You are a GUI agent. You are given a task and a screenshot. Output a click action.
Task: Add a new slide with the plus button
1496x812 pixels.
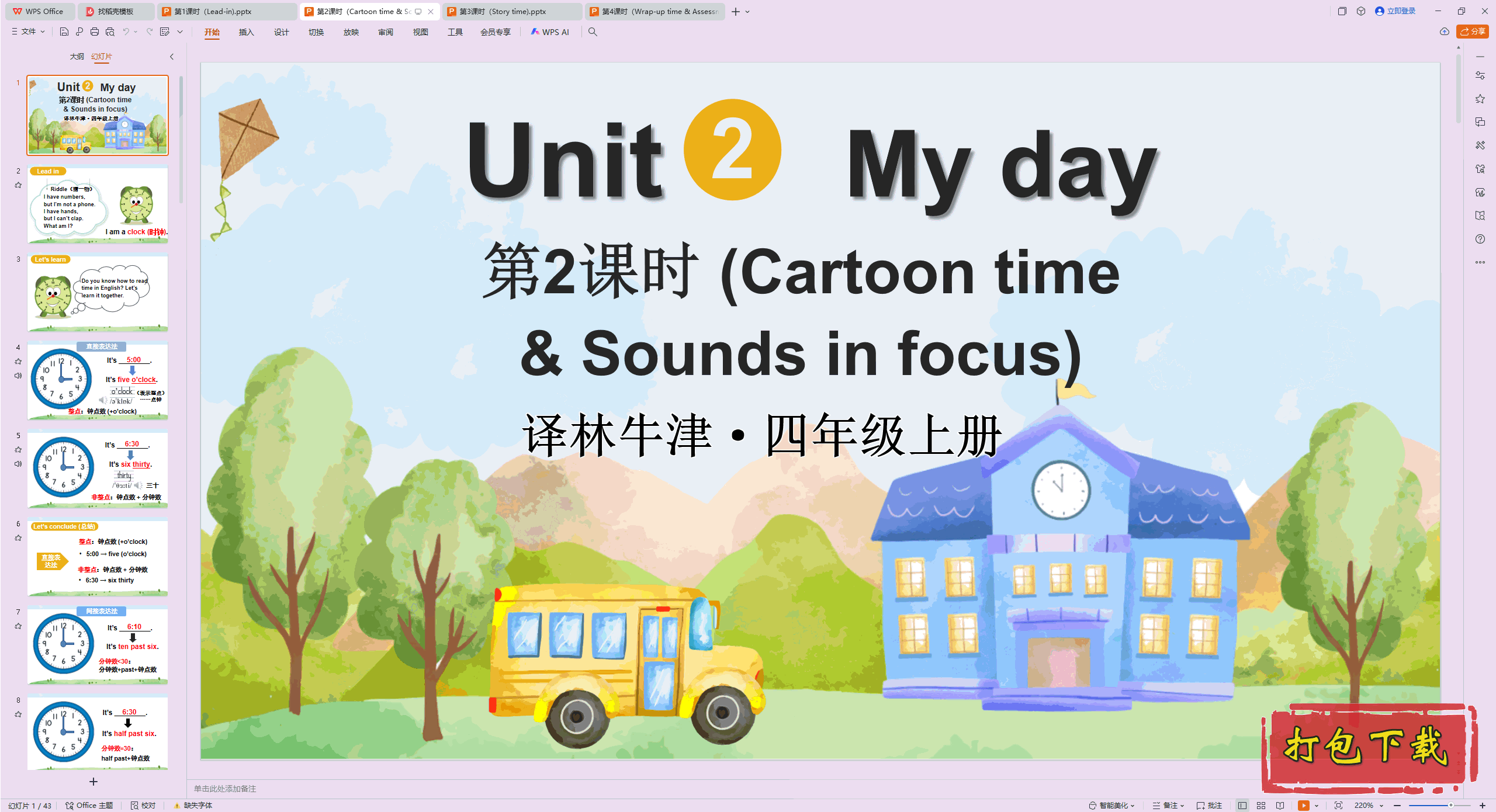coord(93,782)
